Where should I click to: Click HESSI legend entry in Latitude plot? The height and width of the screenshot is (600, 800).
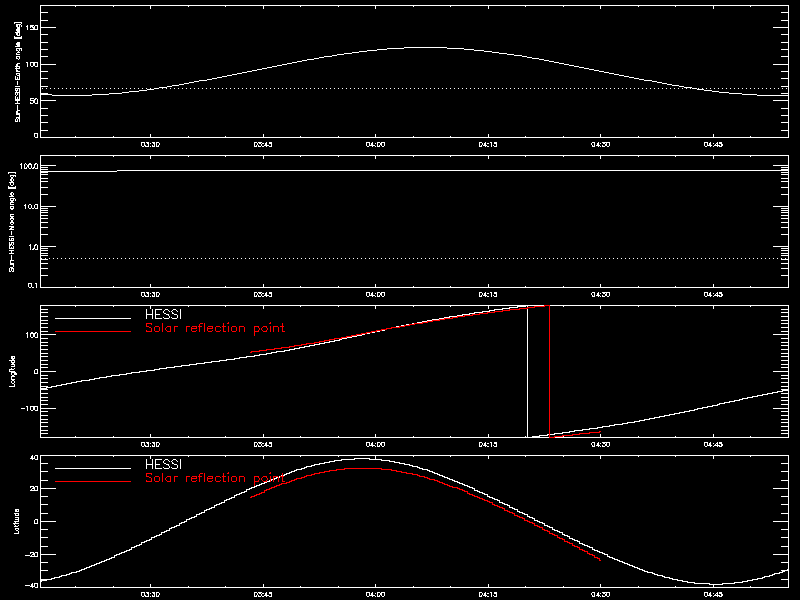click(x=163, y=464)
